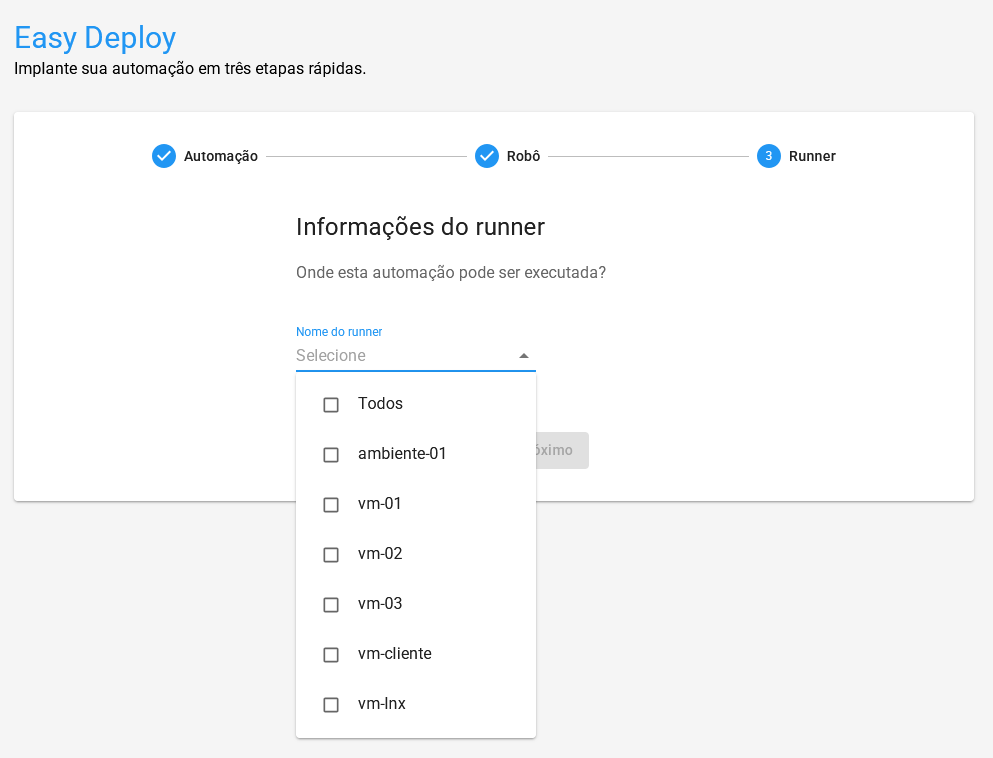Screen dimensions: 993x758
Task: Choose the vm-01 option text
Action: [380, 504]
